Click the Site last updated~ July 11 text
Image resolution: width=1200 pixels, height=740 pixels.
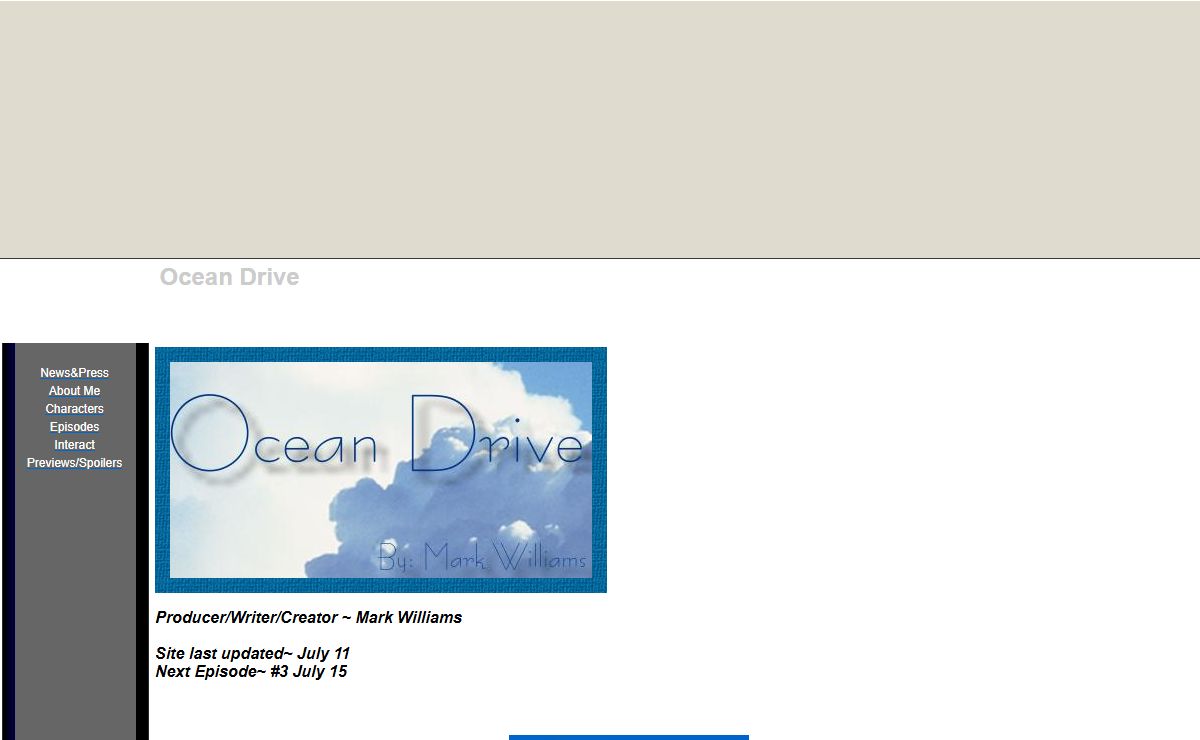coord(253,654)
